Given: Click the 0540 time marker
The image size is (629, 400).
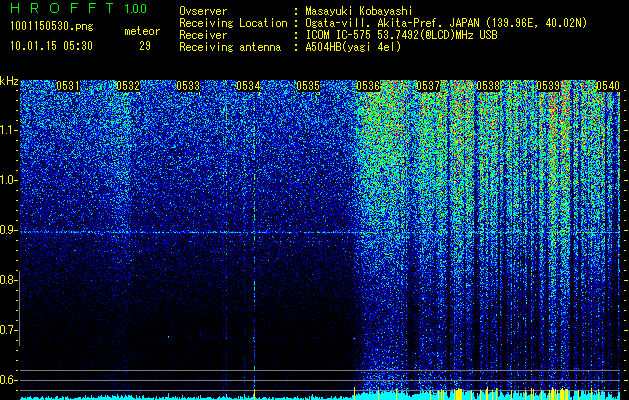Looking at the screenshot, I should click(608, 86).
